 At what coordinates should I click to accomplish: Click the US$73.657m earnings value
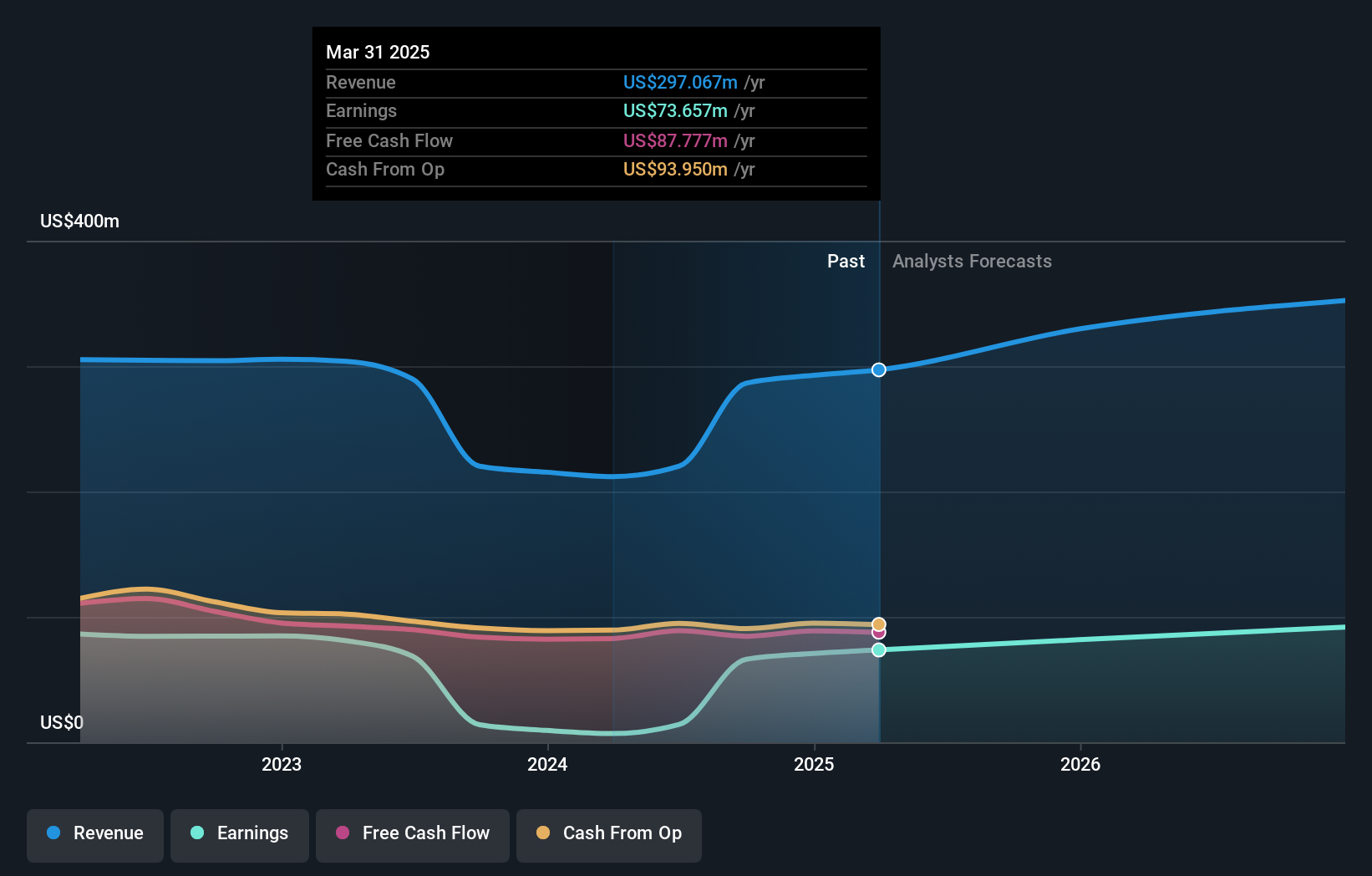tap(675, 110)
